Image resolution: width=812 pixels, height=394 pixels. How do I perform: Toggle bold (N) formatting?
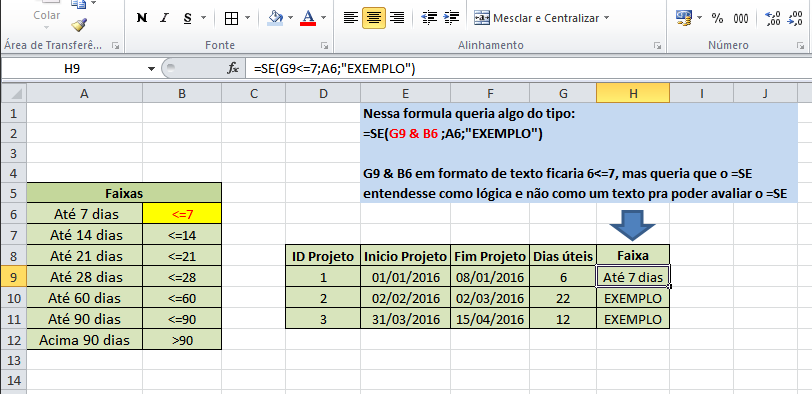[x=141, y=18]
